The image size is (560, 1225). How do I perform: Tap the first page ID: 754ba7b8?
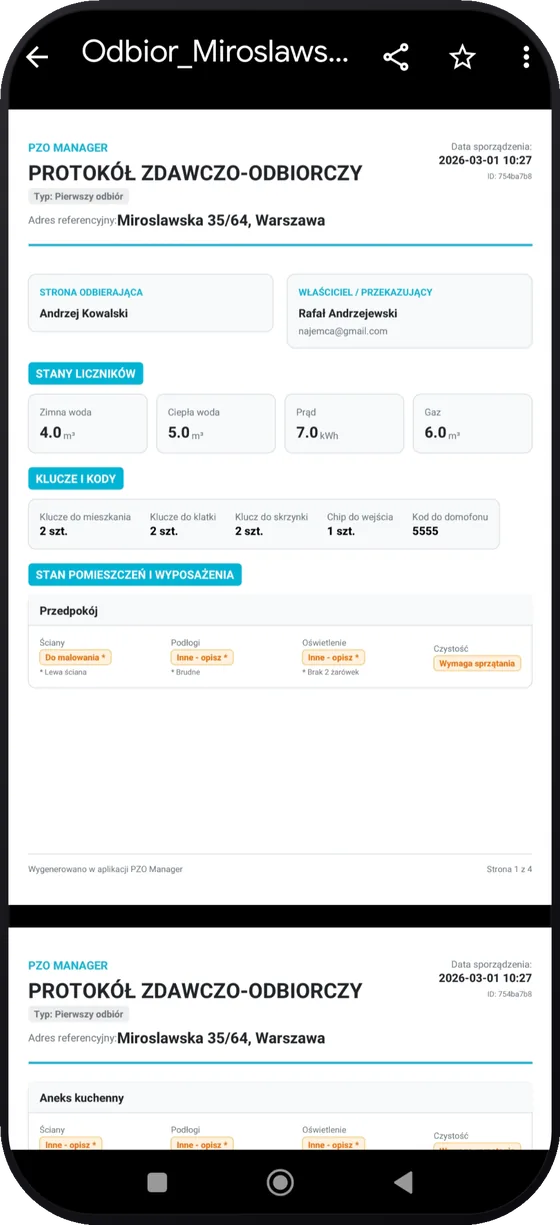click(x=509, y=176)
